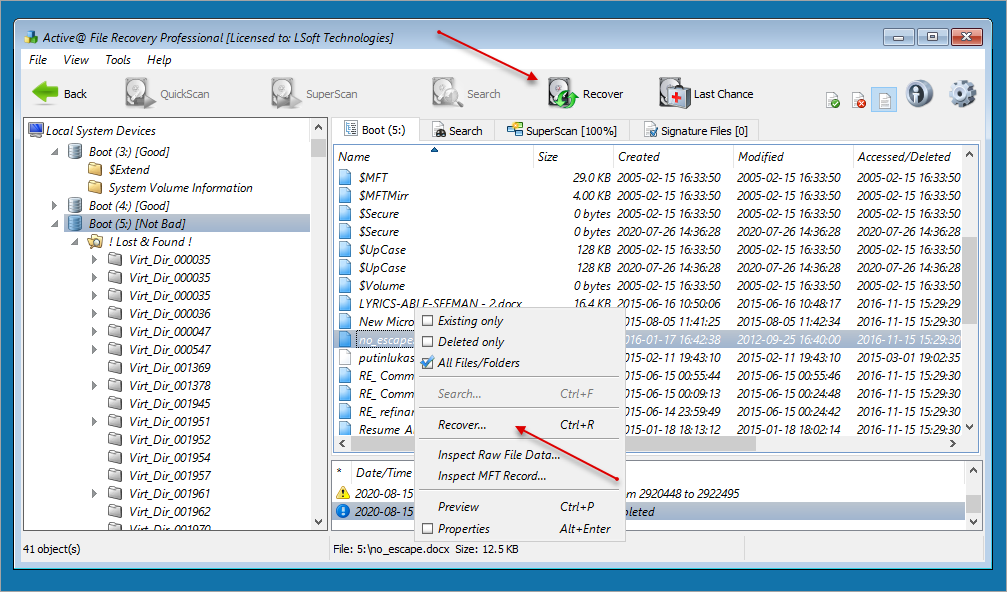Toggle the All Files/Folders checkbox

427,363
